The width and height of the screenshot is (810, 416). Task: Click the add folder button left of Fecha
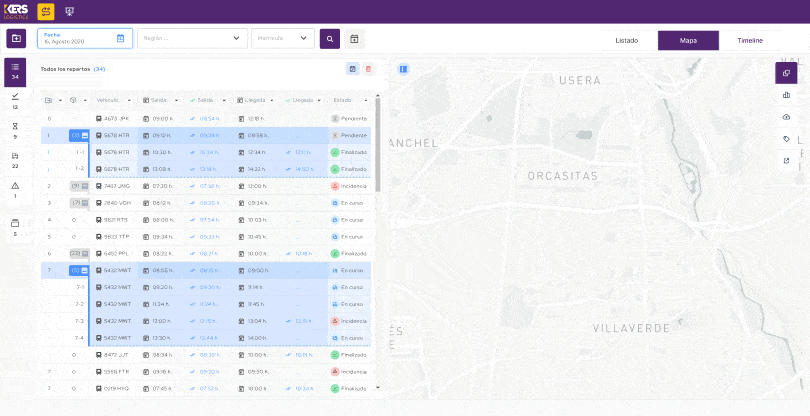[x=16, y=39]
